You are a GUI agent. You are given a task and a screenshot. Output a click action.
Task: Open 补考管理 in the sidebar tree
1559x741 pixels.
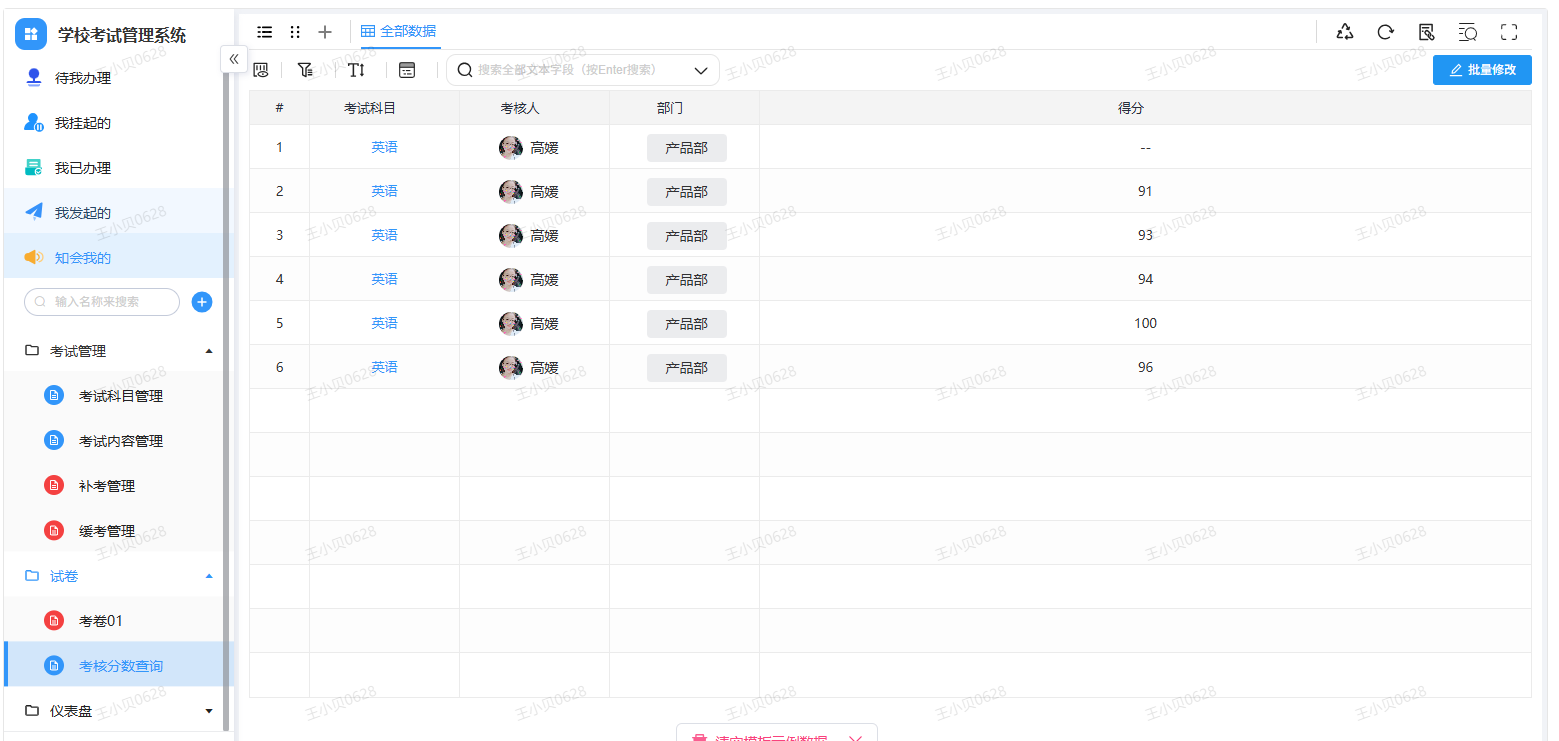click(x=106, y=486)
